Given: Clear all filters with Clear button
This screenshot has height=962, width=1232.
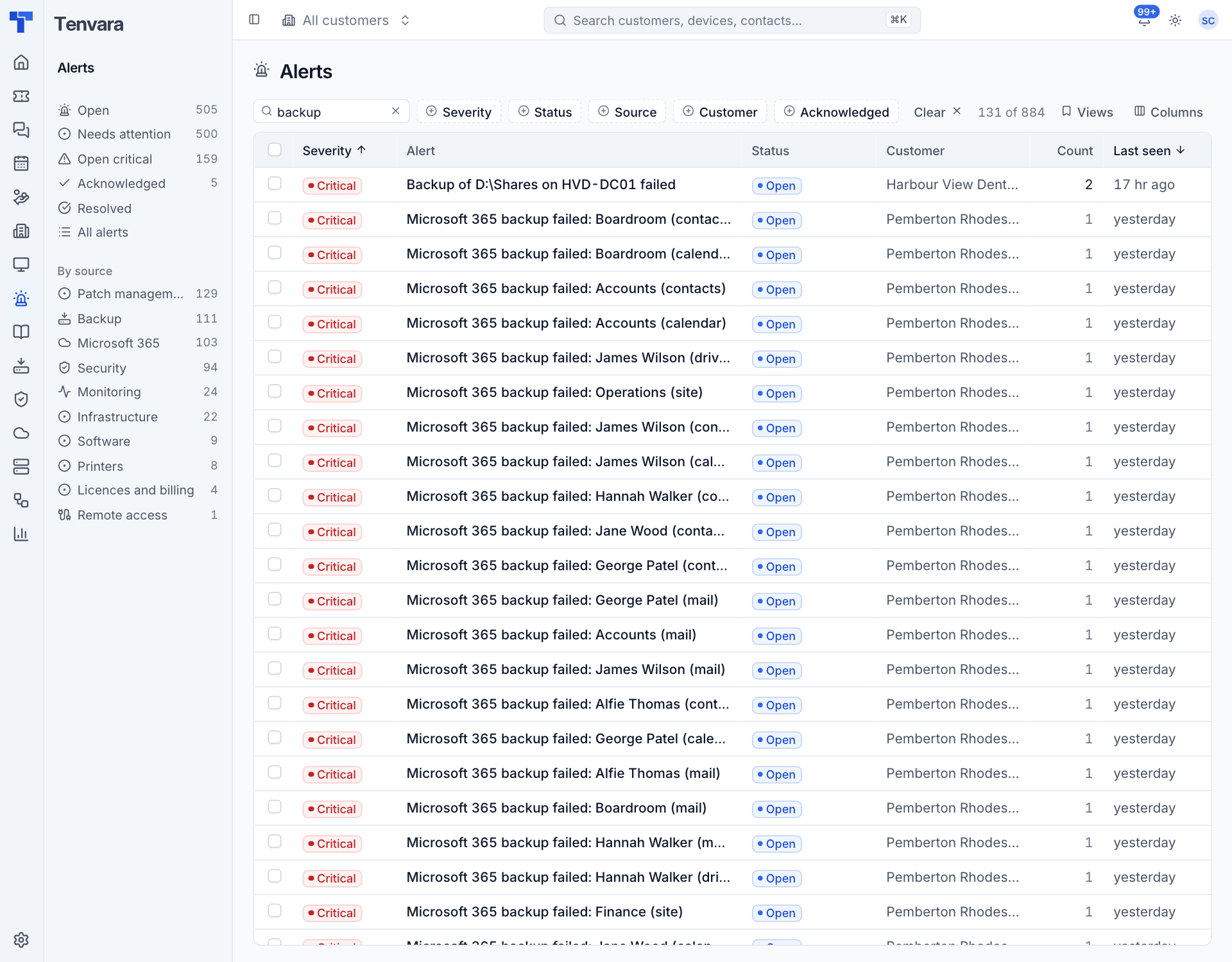Looking at the screenshot, I should [937, 112].
